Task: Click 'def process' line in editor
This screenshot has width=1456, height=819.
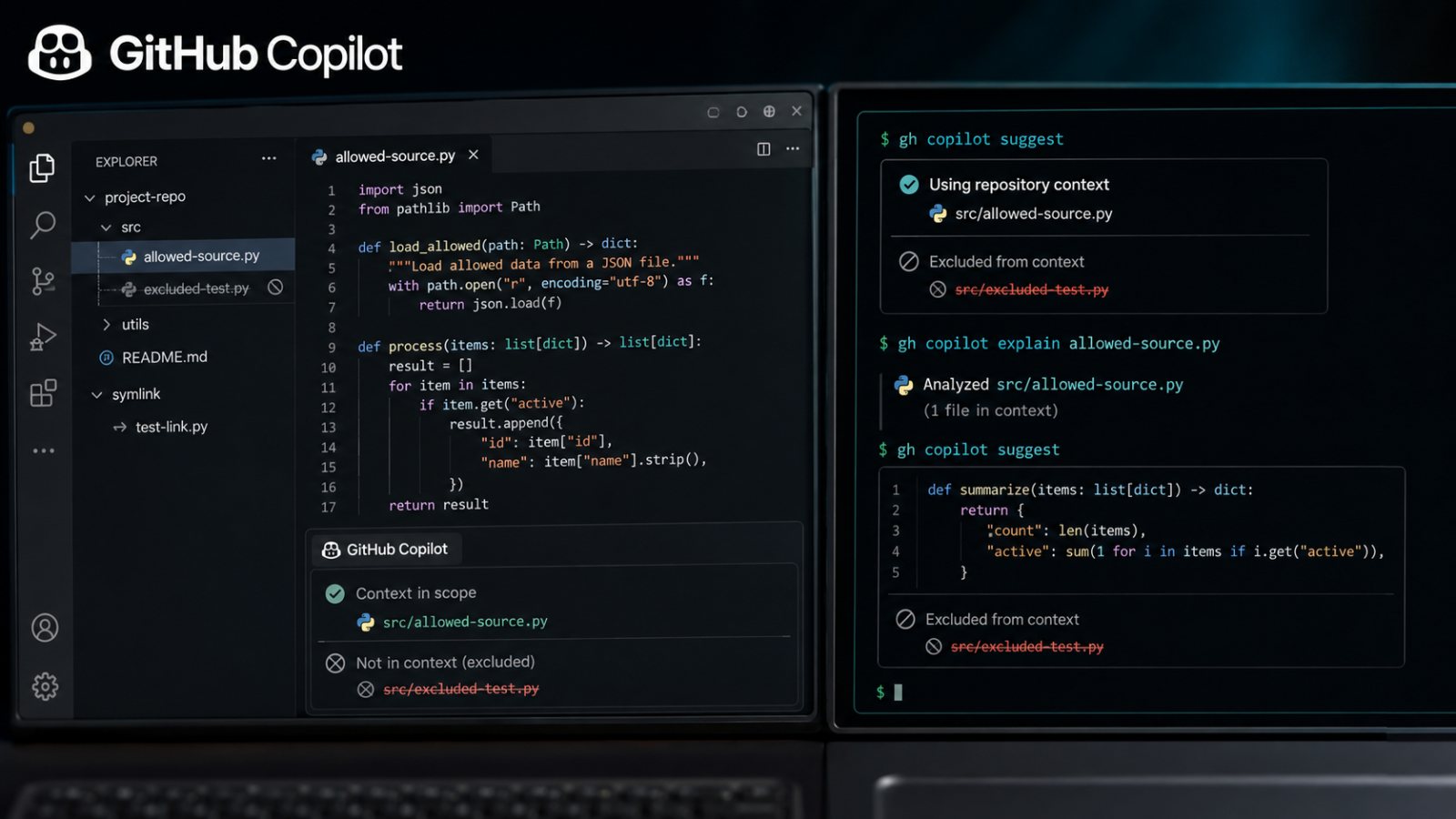Action: pos(530,344)
